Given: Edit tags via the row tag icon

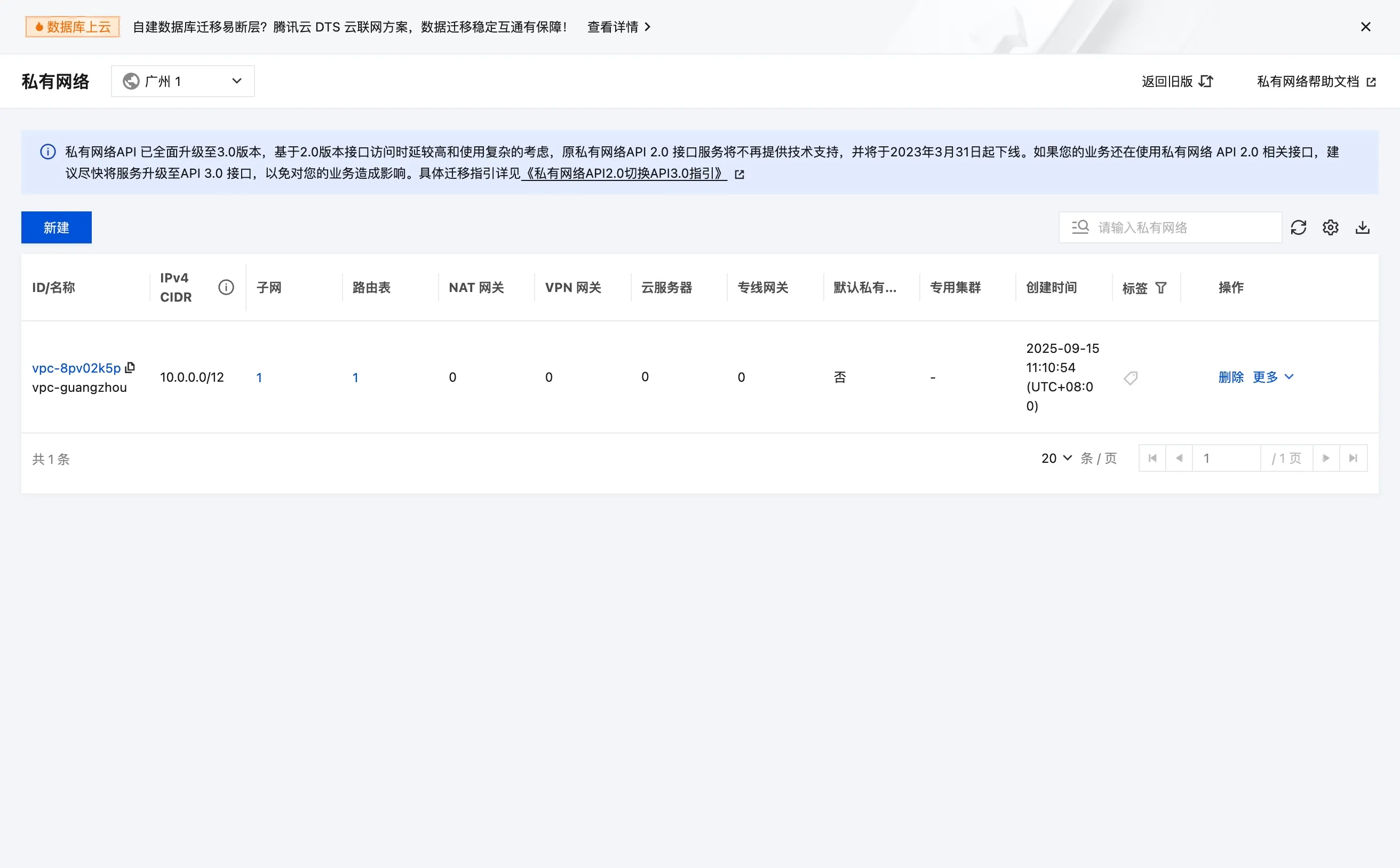Looking at the screenshot, I should [x=1131, y=378].
